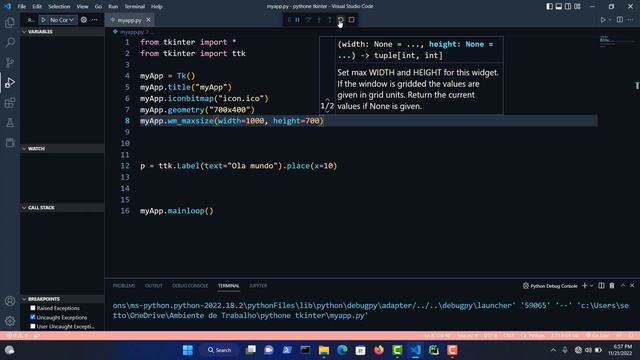
Task: Switch to the DEBUG CONSOLE tab
Action: (190, 286)
